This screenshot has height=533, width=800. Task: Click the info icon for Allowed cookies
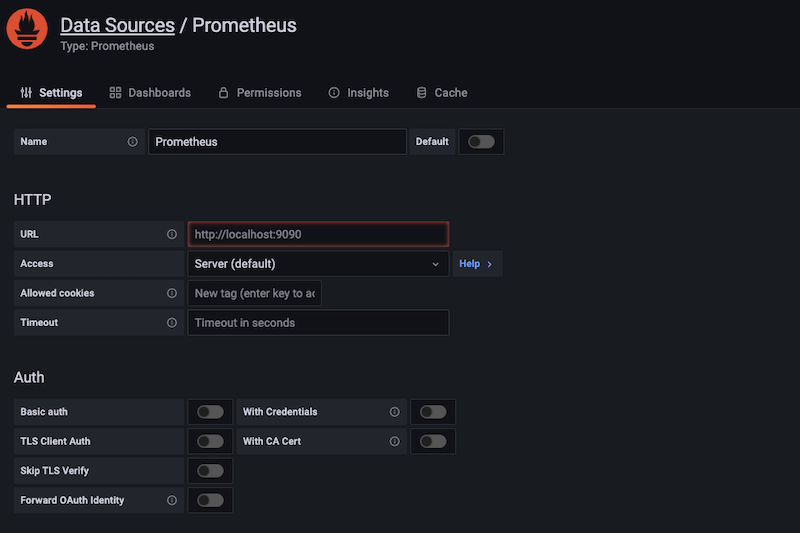(x=172, y=293)
